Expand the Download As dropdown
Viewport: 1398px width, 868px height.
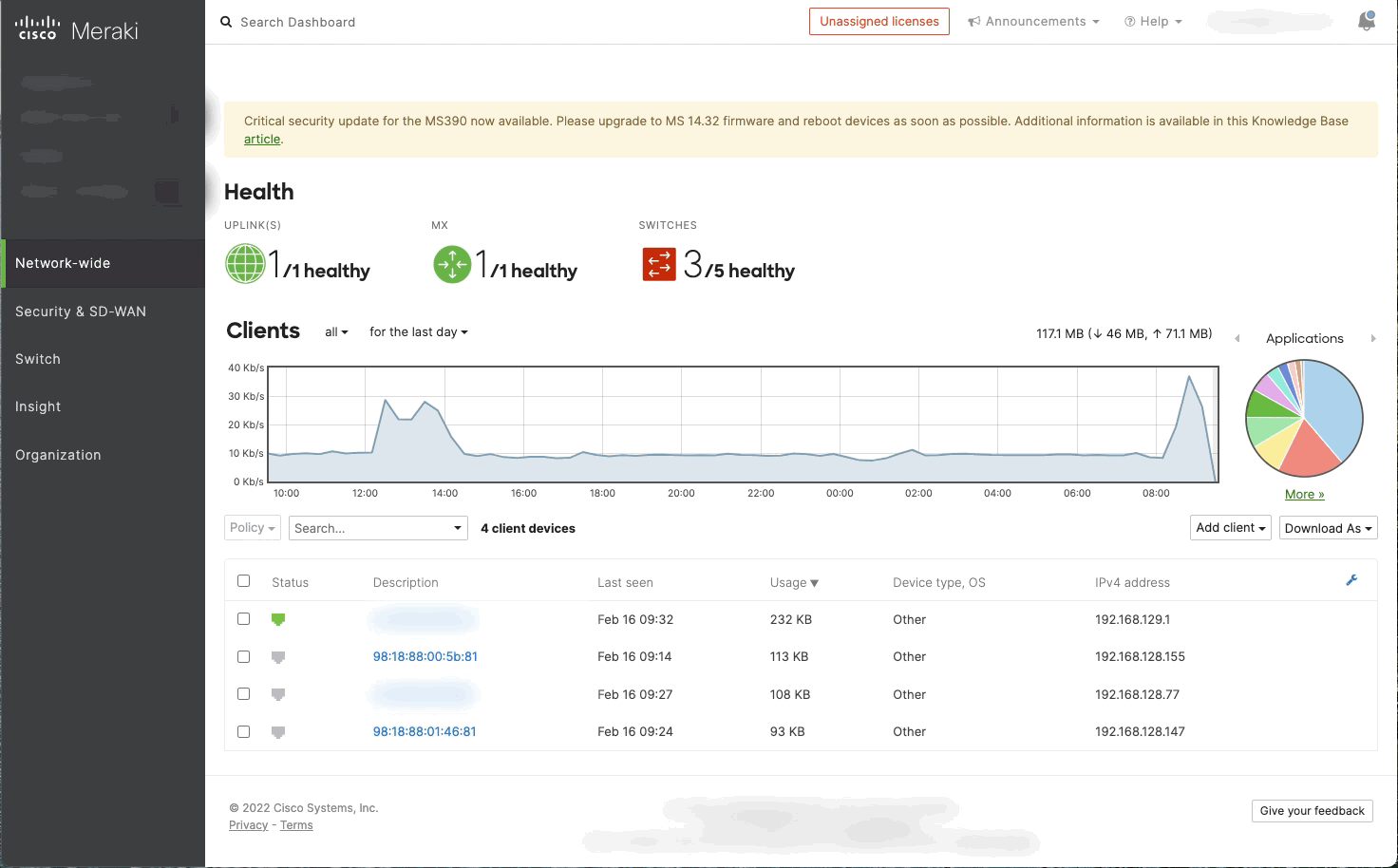[x=1328, y=527]
